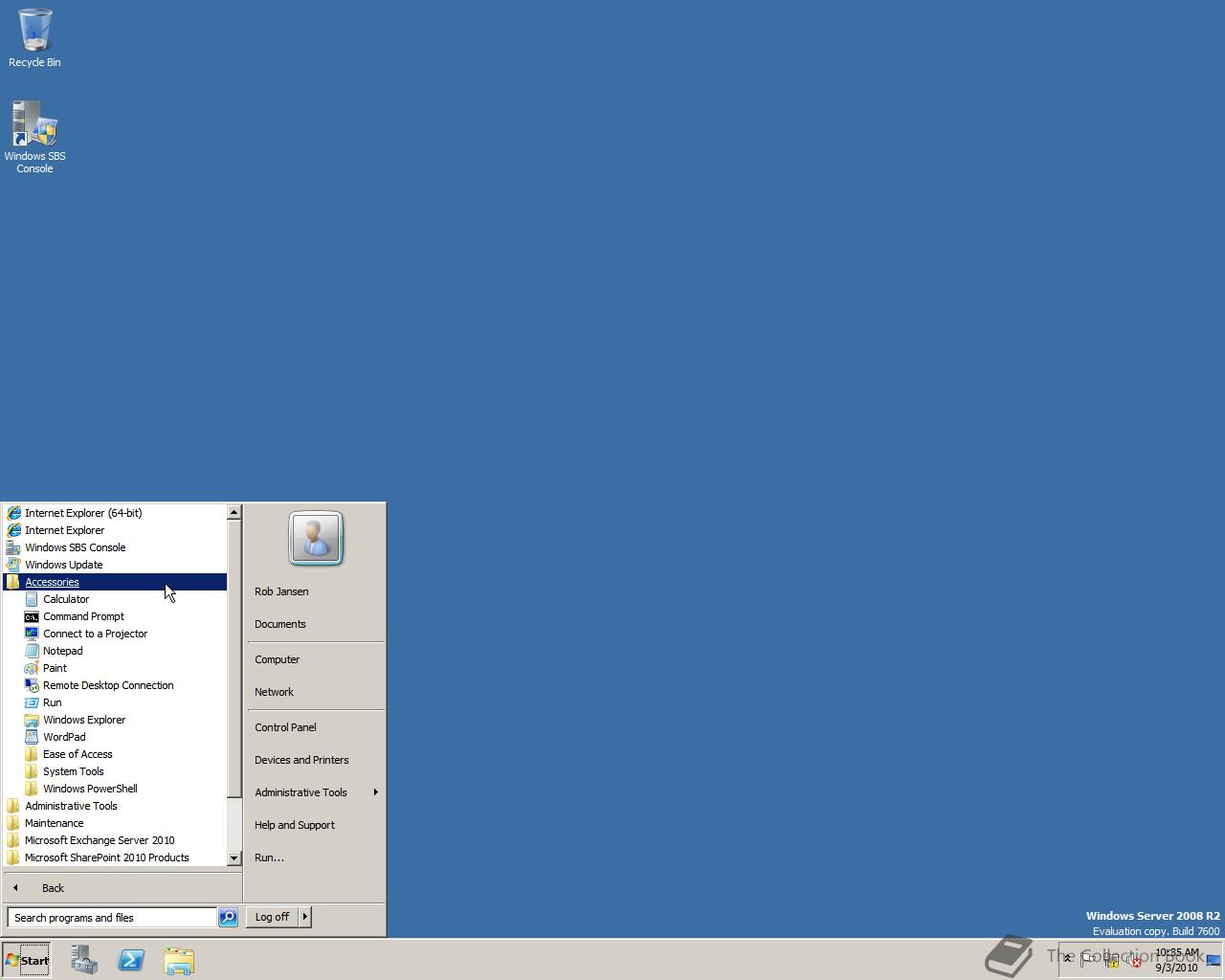Expand the Windows PowerShell folder
Viewport: 1225px width, 980px height.
115,789
